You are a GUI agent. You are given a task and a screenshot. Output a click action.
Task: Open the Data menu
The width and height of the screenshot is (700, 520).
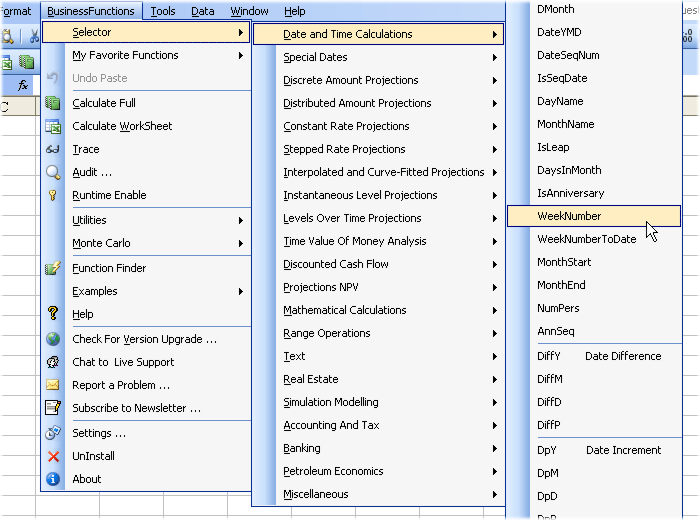(203, 11)
